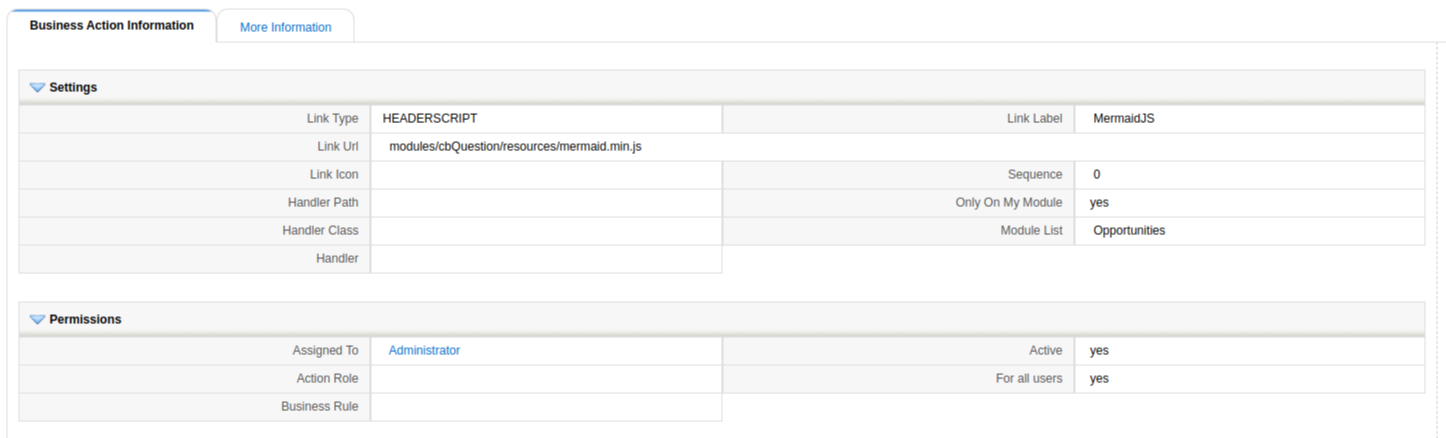The height and width of the screenshot is (438, 1446).
Task: Click the empty Handler field
Action: tap(545, 259)
